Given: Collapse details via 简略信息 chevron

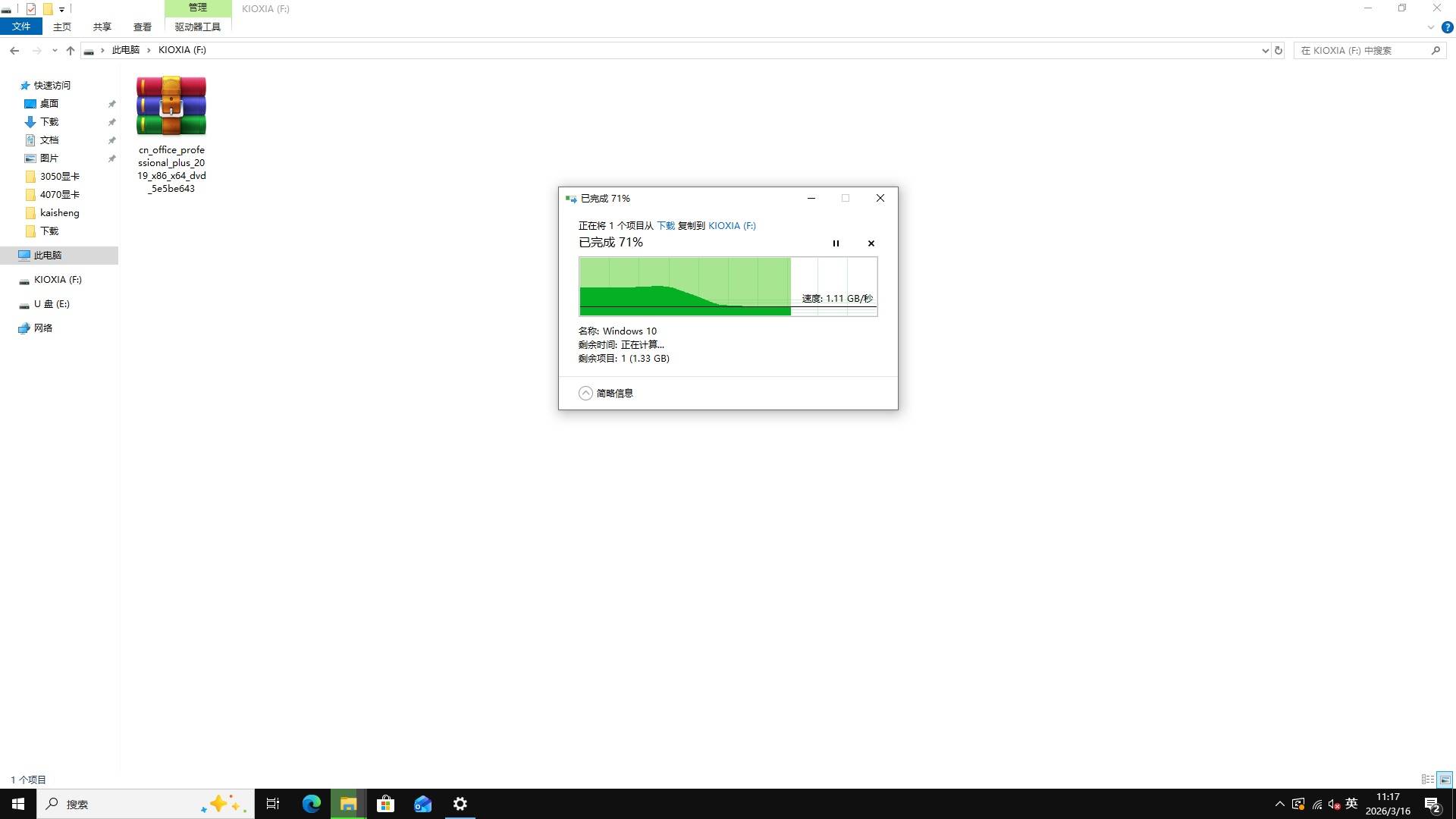Looking at the screenshot, I should pos(585,393).
